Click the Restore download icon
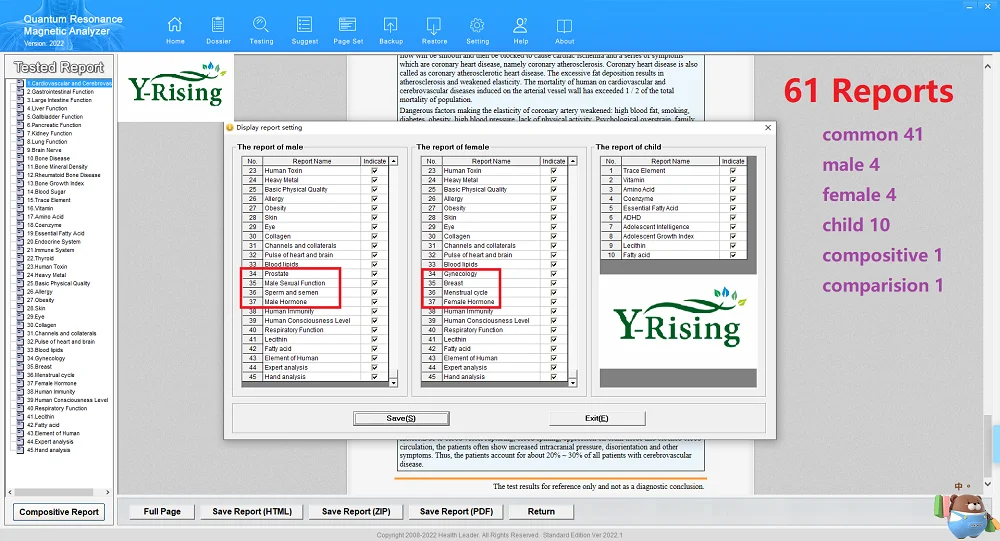This screenshot has width=1000, height=541. pyautogui.click(x=434, y=25)
